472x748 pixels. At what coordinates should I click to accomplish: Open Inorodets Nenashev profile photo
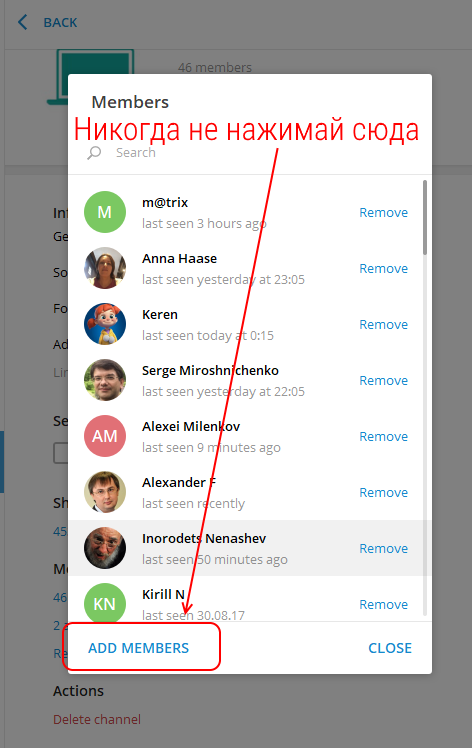(105, 548)
